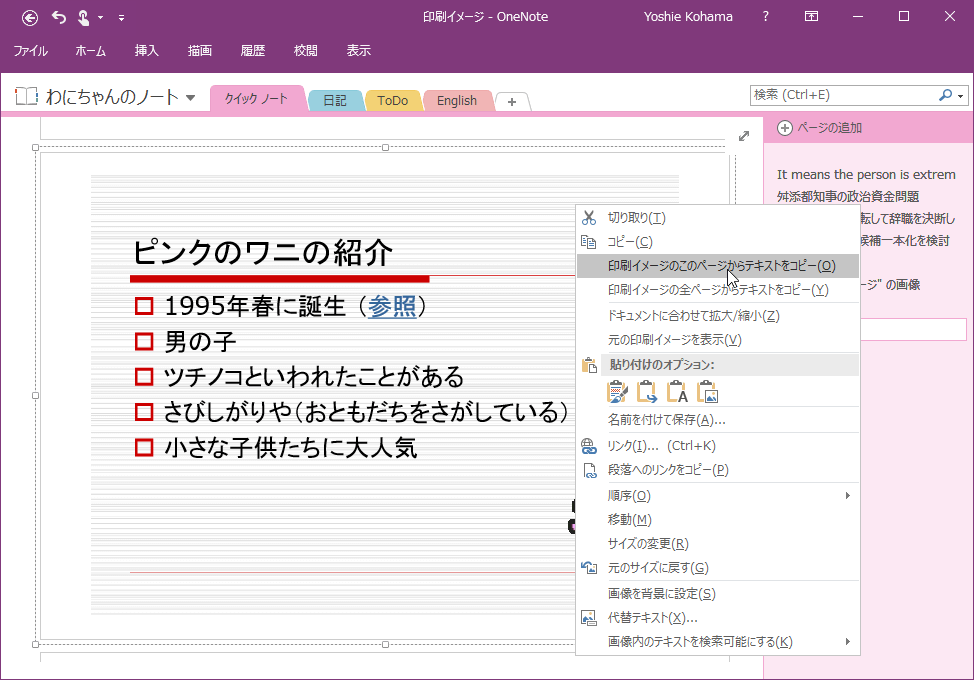This screenshot has width=974, height=680.
Task: Choose 元の印刷イメージを表示(V)
Action: (717, 340)
